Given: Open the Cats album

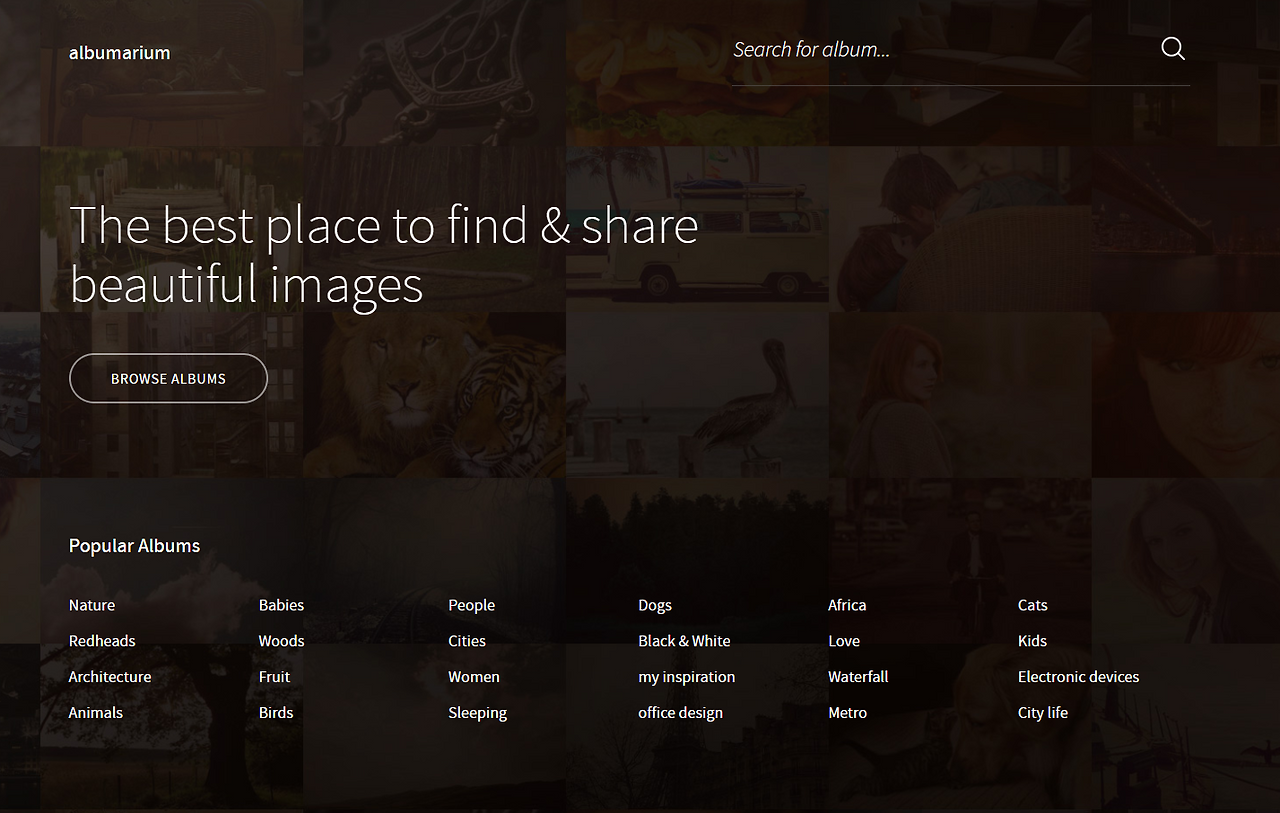Looking at the screenshot, I should [1033, 605].
